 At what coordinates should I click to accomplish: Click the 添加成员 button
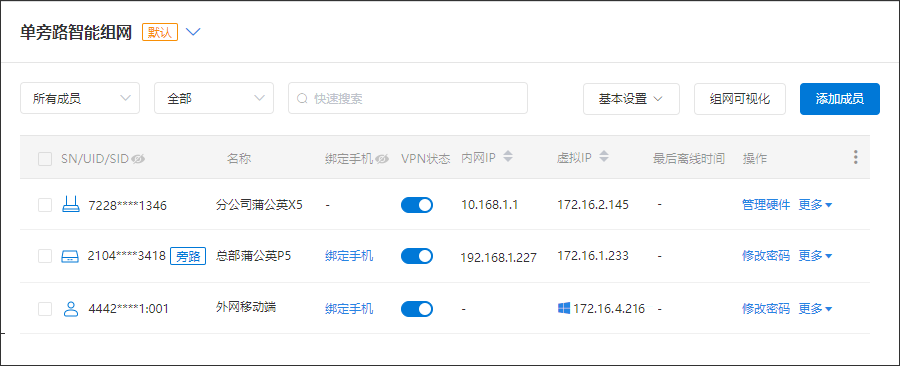pos(840,99)
